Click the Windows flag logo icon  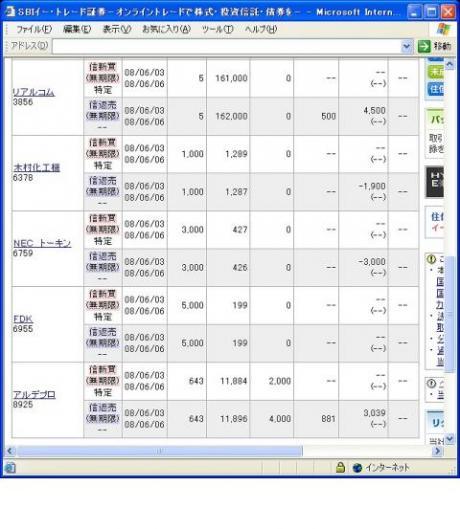443,29
